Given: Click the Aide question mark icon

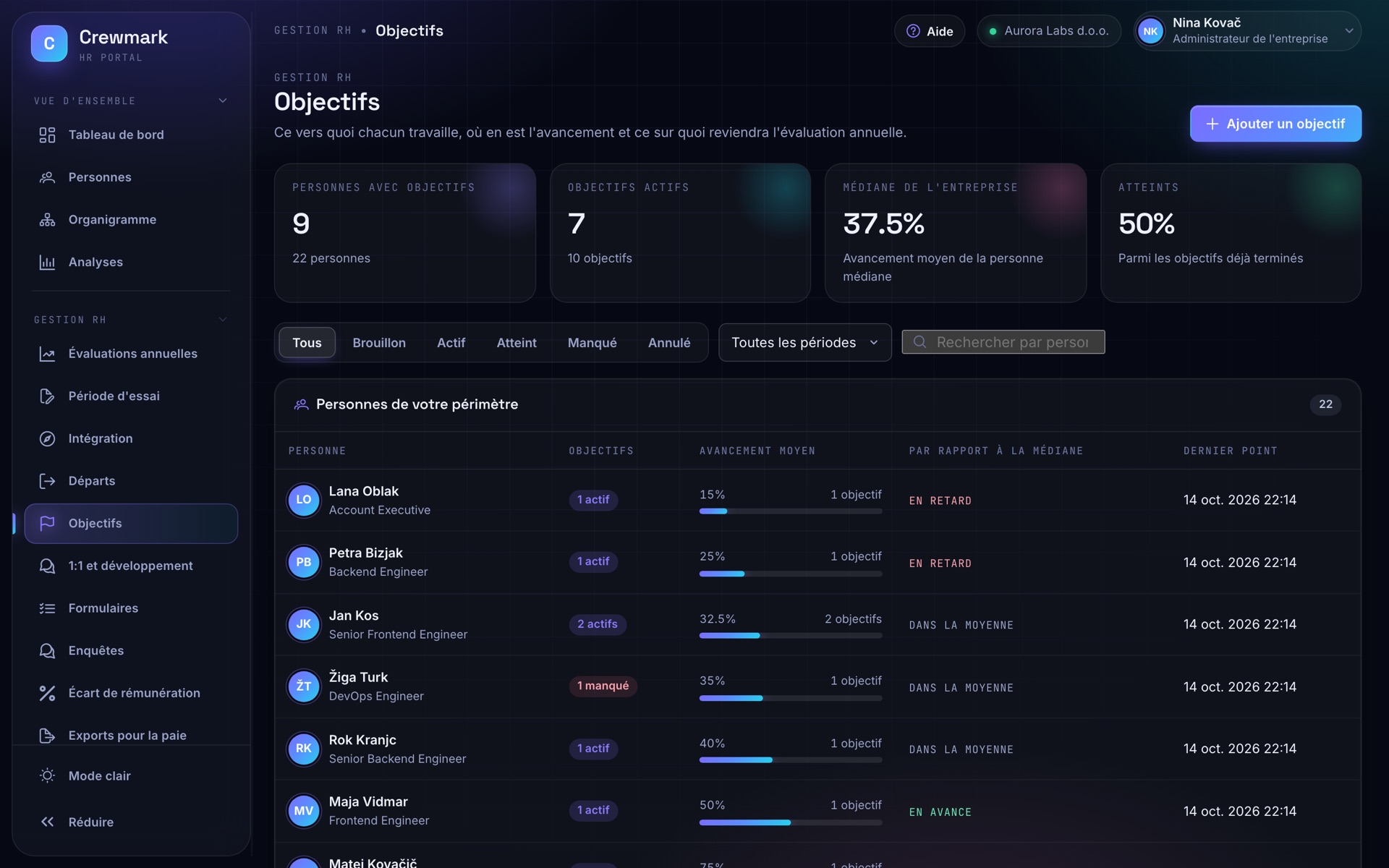Looking at the screenshot, I should tap(913, 31).
